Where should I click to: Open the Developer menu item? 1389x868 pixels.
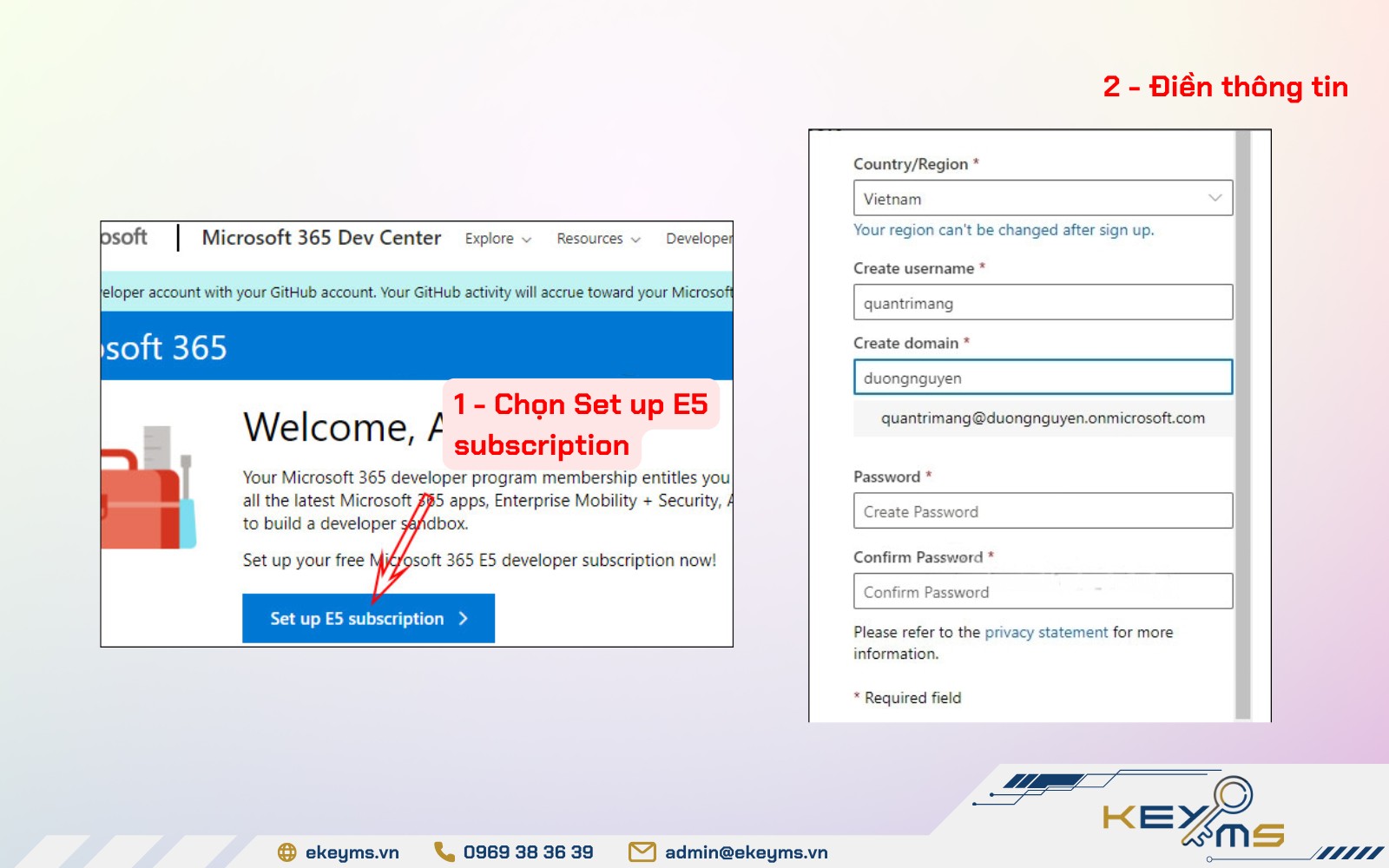pos(699,239)
